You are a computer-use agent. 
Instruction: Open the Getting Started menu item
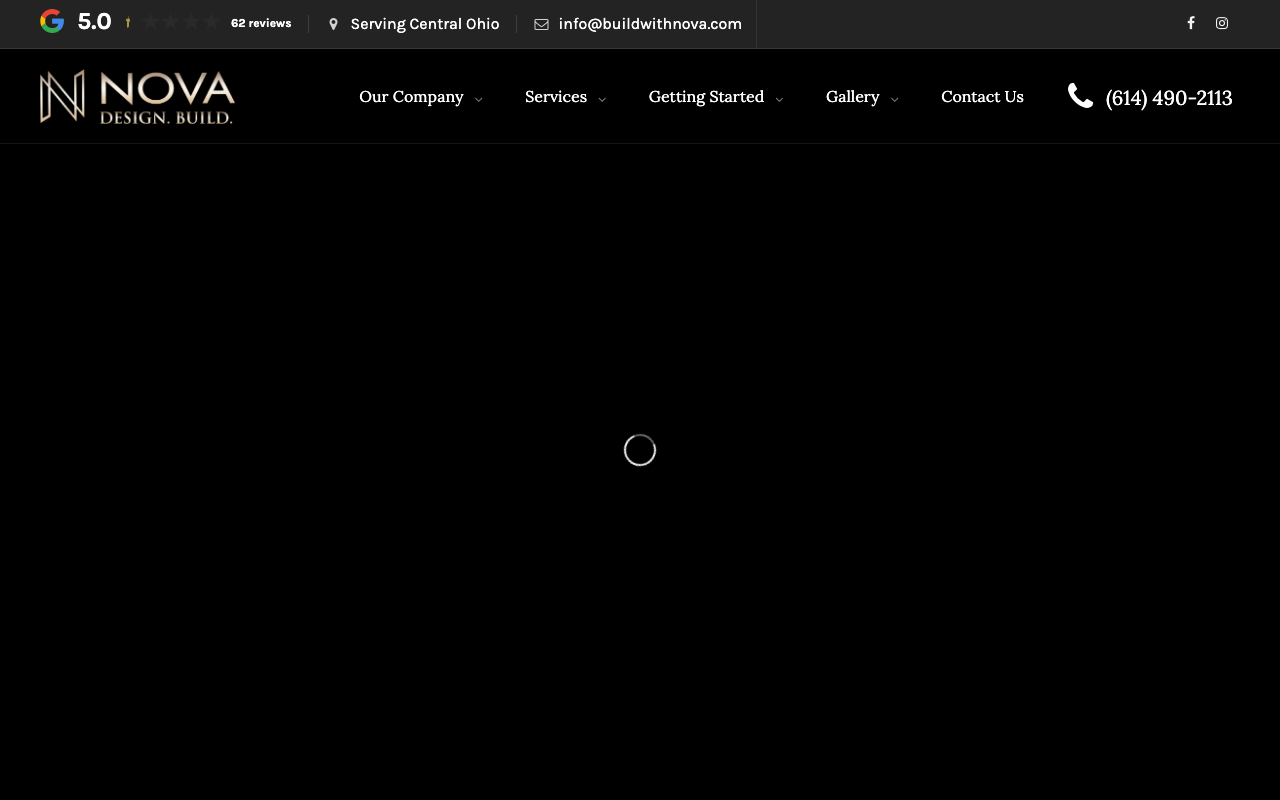(x=706, y=97)
